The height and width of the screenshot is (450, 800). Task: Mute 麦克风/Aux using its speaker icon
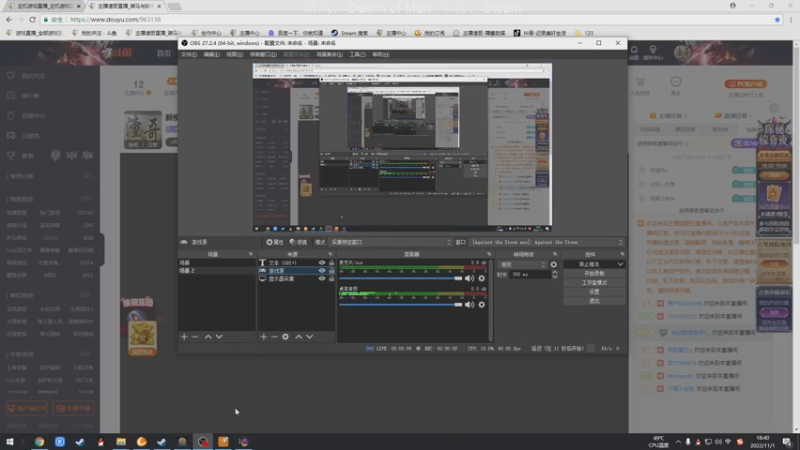(x=469, y=279)
